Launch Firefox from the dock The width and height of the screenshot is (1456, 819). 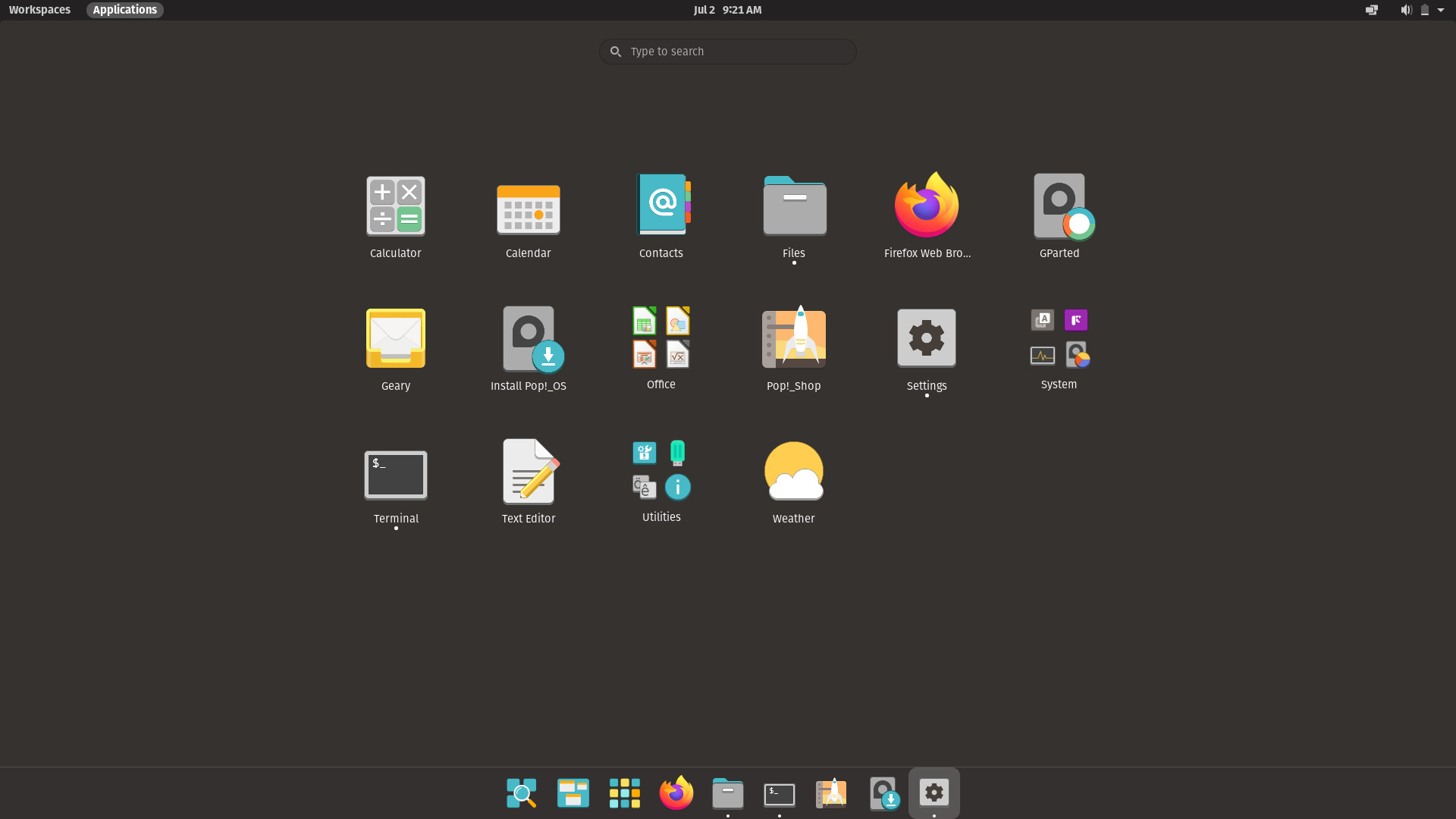[676, 792]
